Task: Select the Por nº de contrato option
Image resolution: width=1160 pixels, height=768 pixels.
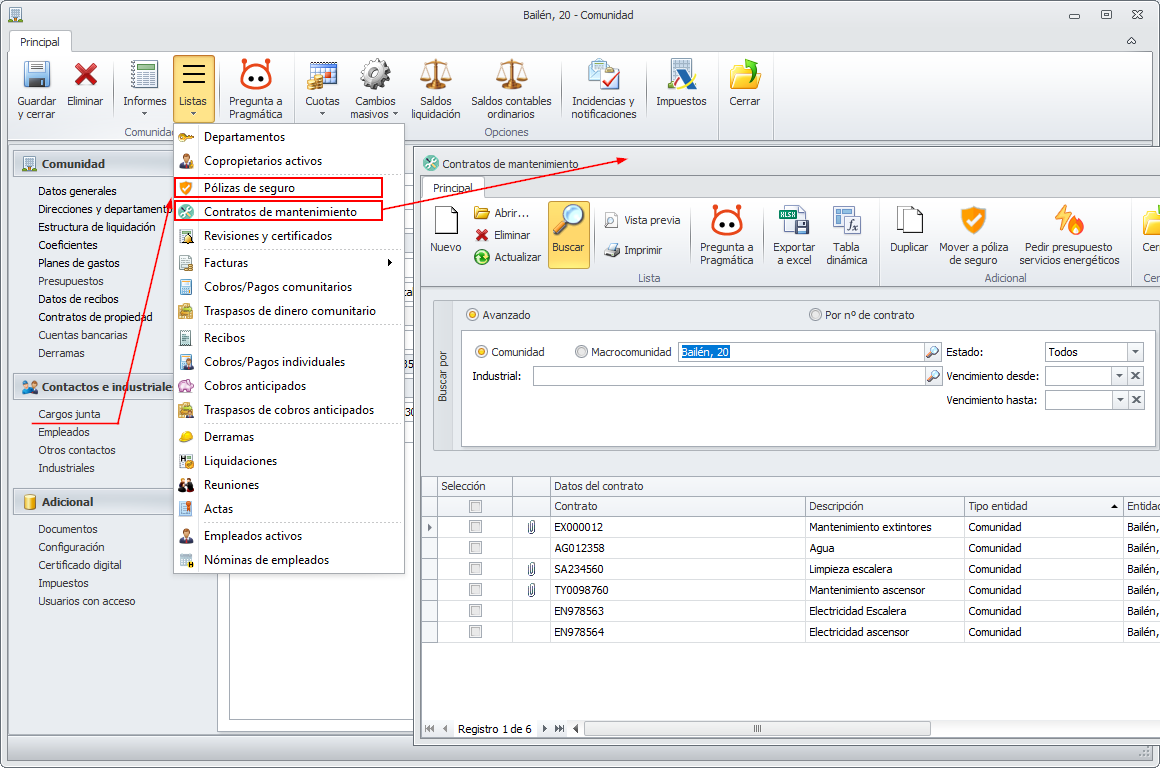Action: [815, 315]
